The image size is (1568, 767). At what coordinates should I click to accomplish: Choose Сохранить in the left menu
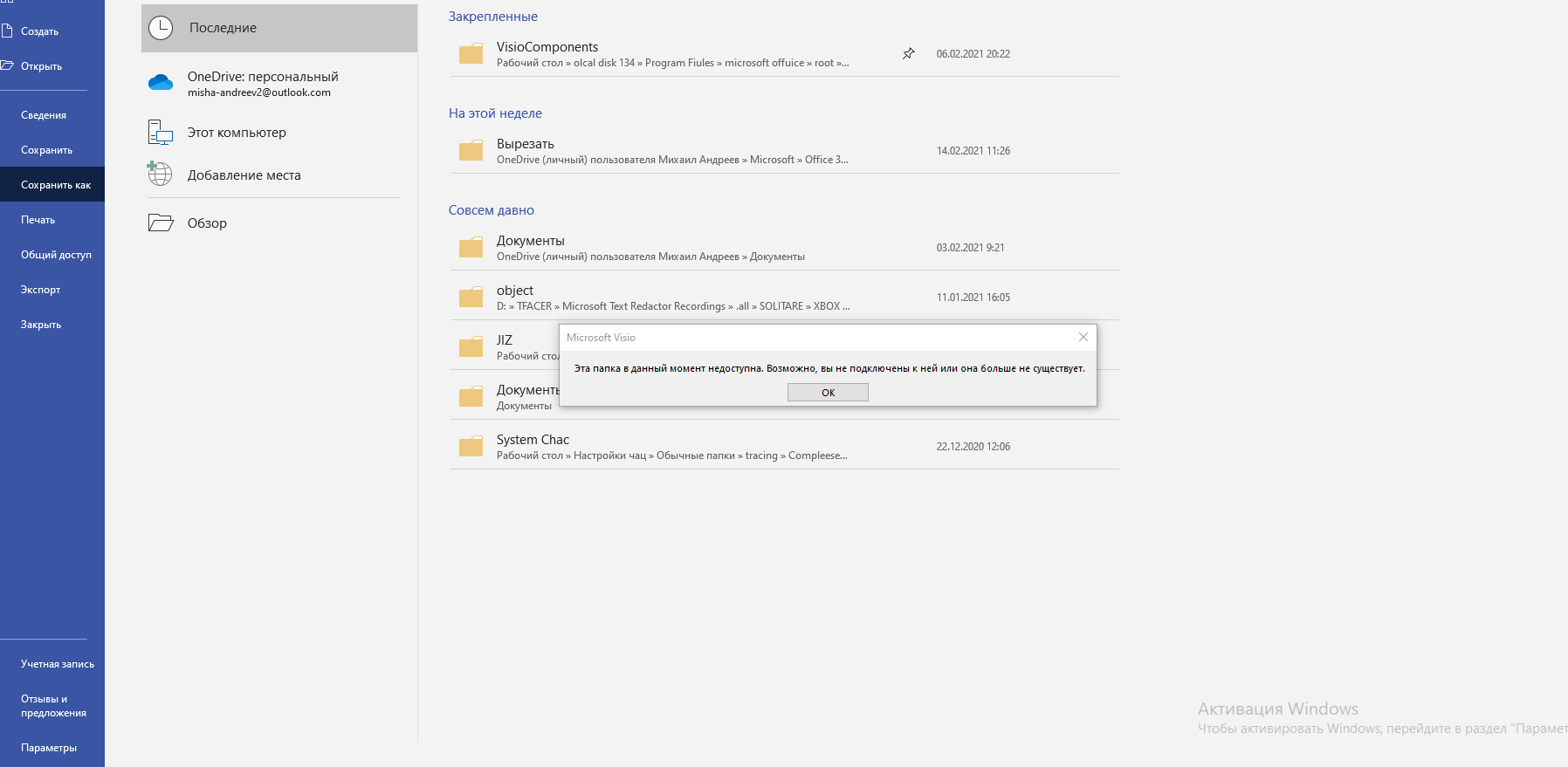click(x=52, y=150)
